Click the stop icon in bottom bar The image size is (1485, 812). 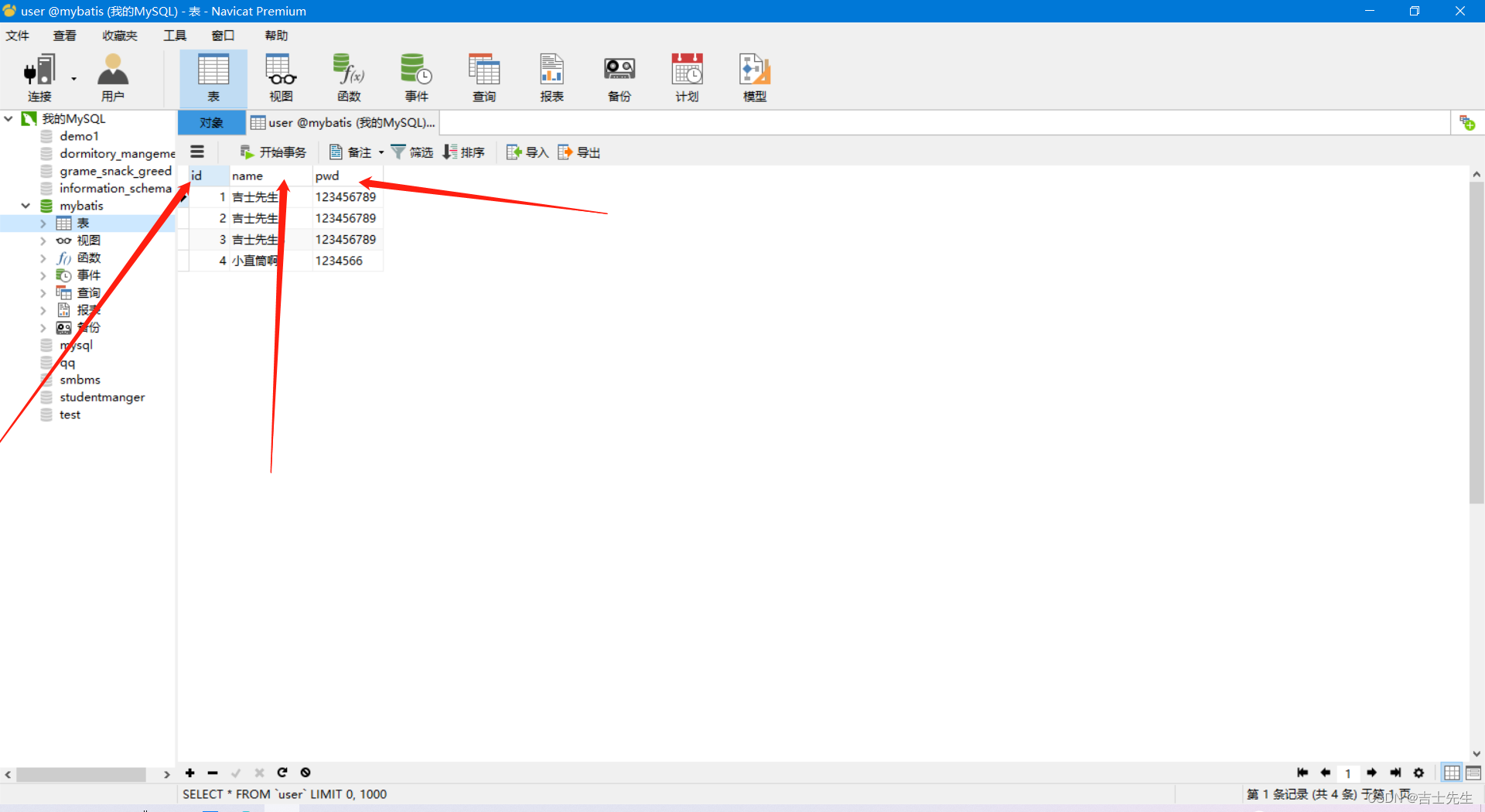coord(306,773)
